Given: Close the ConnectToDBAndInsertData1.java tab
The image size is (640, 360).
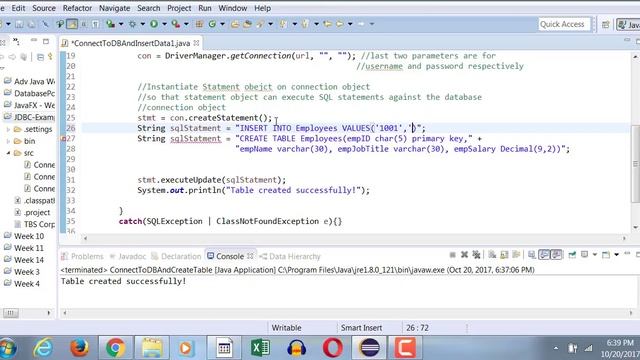Looking at the screenshot, I should click(196, 42).
